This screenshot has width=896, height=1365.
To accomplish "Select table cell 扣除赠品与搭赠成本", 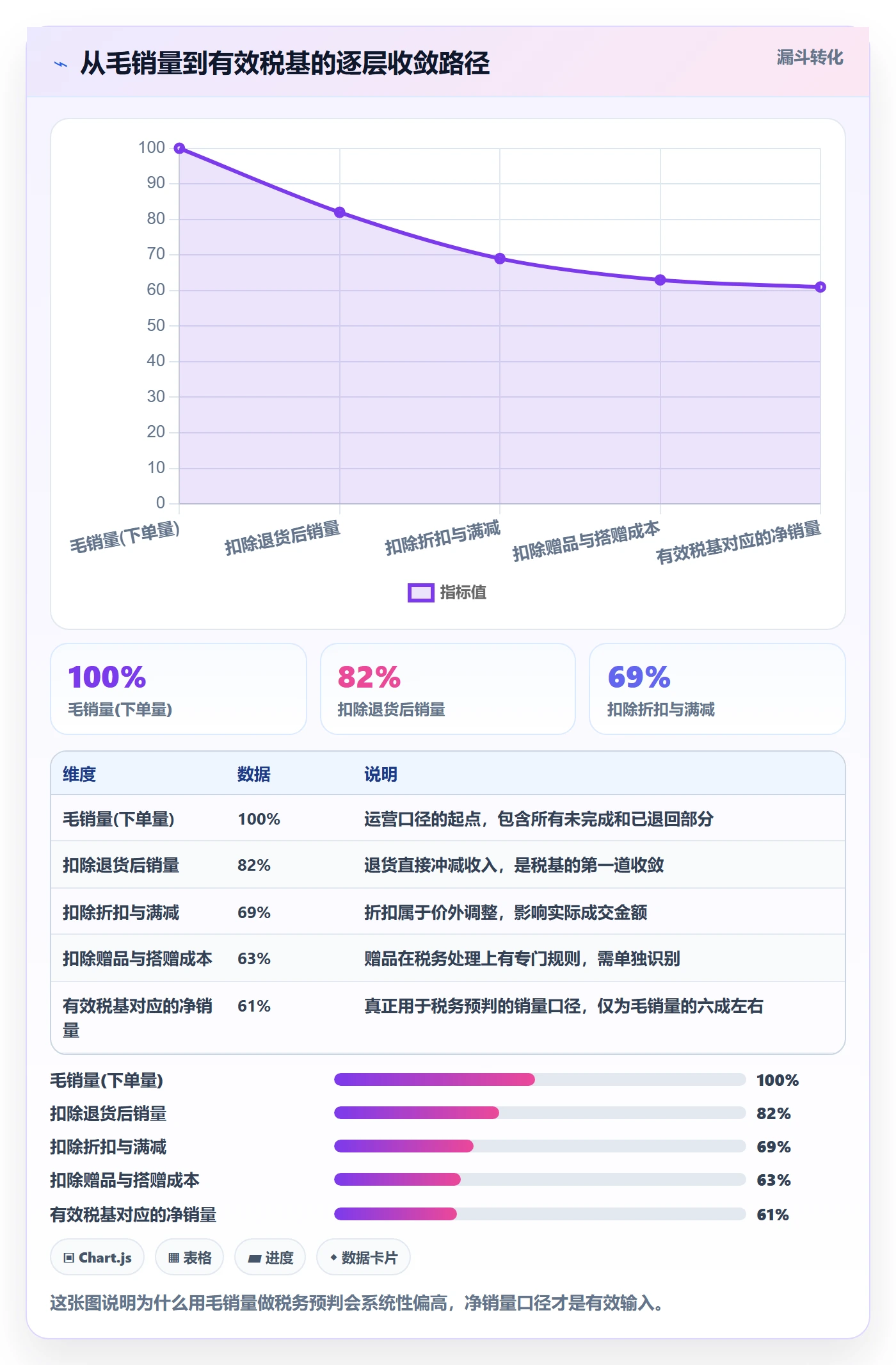I will coord(138,958).
